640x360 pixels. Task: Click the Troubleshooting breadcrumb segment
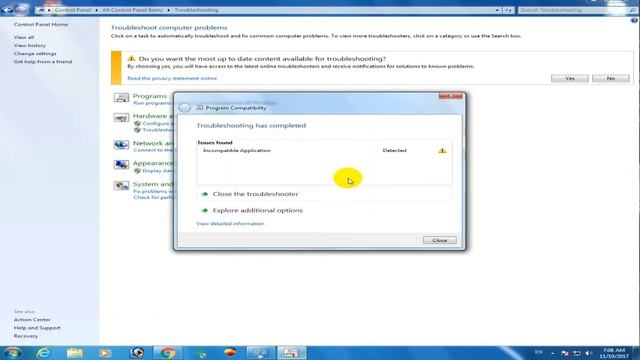tap(196, 10)
